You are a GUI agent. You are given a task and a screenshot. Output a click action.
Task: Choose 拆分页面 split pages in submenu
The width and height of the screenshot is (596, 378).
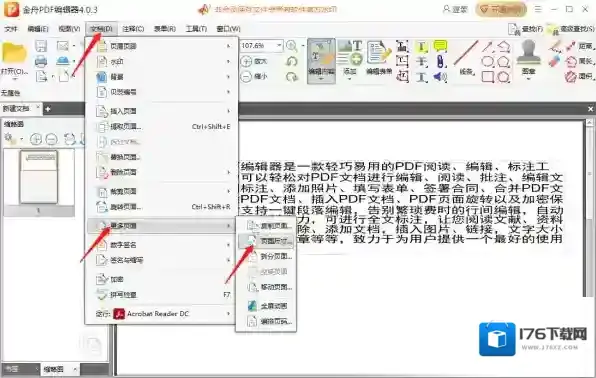click(266, 256)
